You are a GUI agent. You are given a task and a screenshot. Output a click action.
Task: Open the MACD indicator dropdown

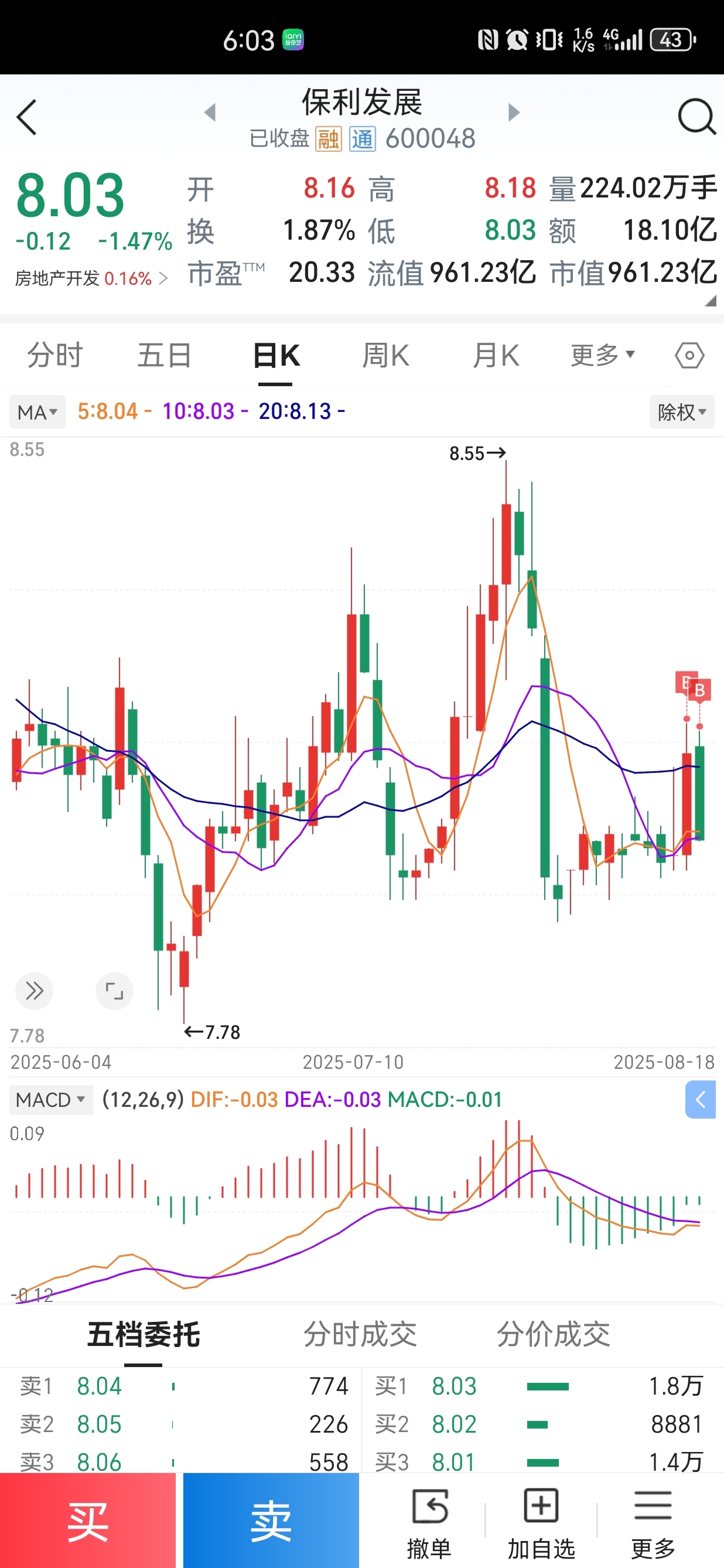click(x=51, y=1100)
